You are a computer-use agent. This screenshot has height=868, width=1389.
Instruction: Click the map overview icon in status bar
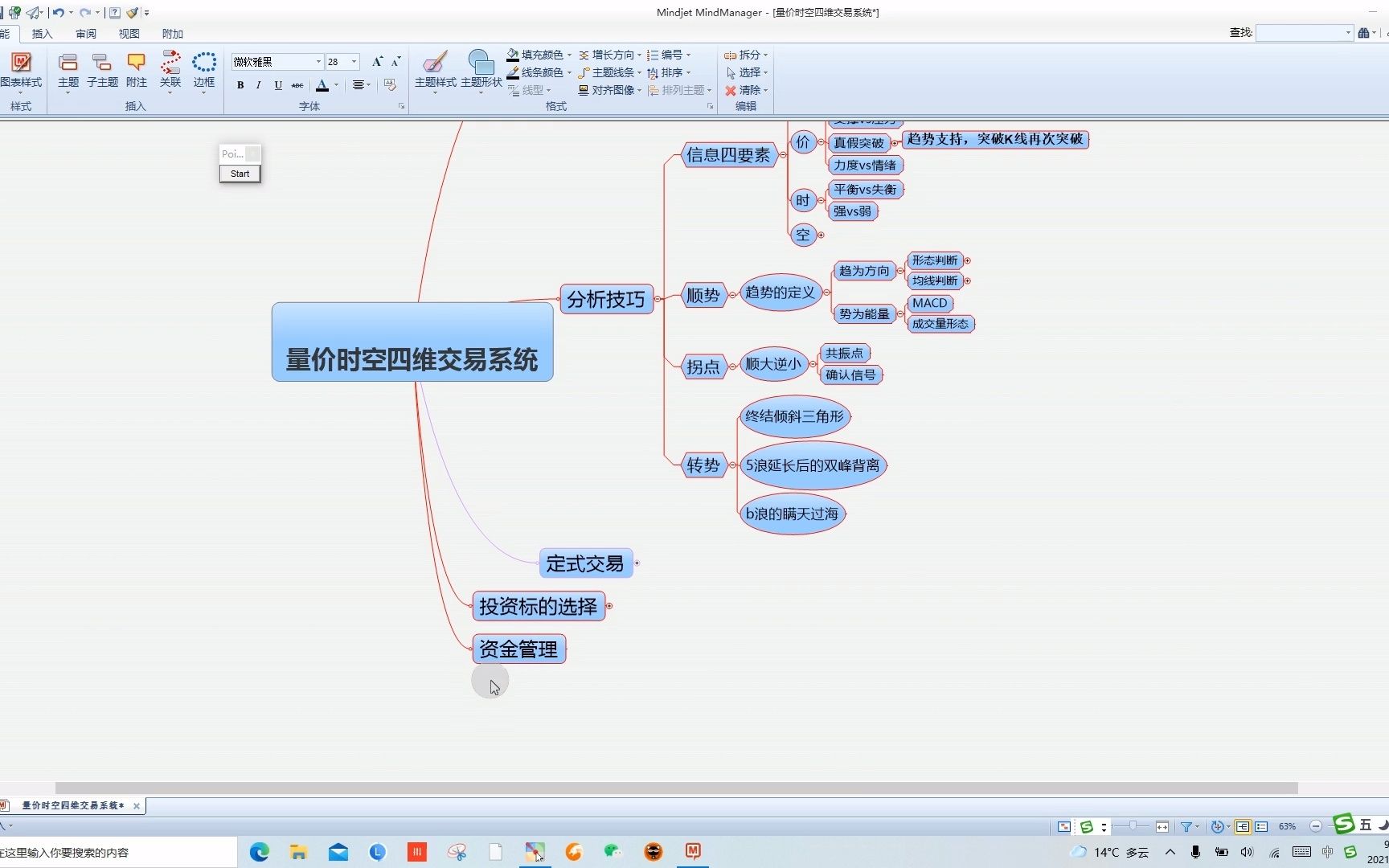pyautogui.click(x=1064, y=826)
